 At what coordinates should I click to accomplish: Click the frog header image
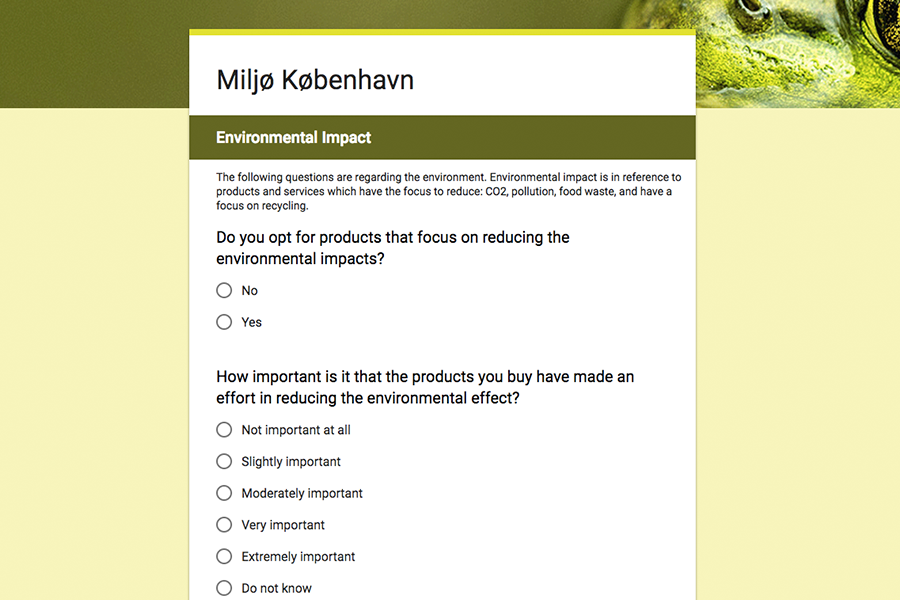pos(798,54)
